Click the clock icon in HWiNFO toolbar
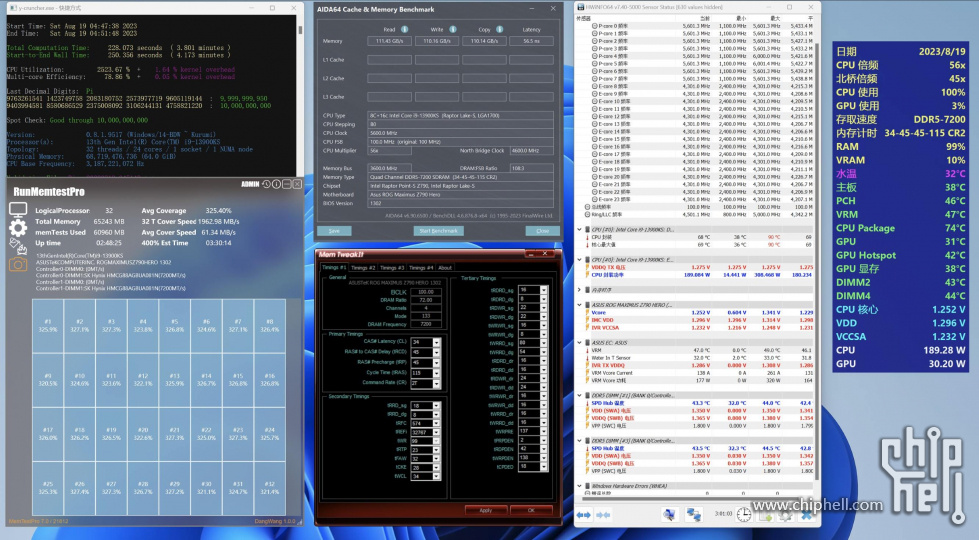Viewport: 979px width, 540px height. [744, 515]
